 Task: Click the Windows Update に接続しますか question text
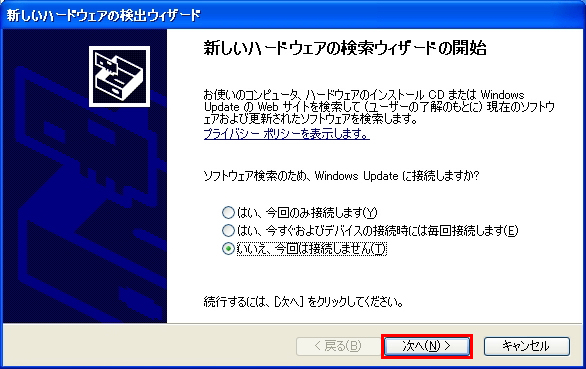[x=341, y=176]
